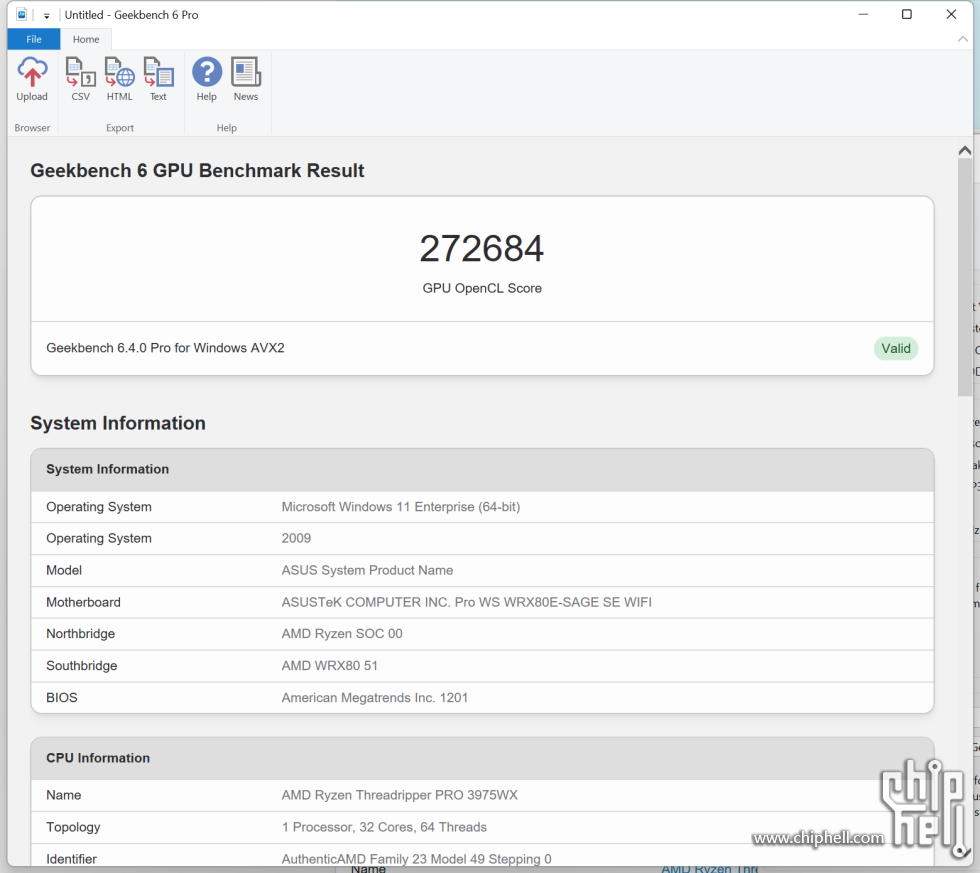Click the Northbridge row label

[x=80, y=634]
